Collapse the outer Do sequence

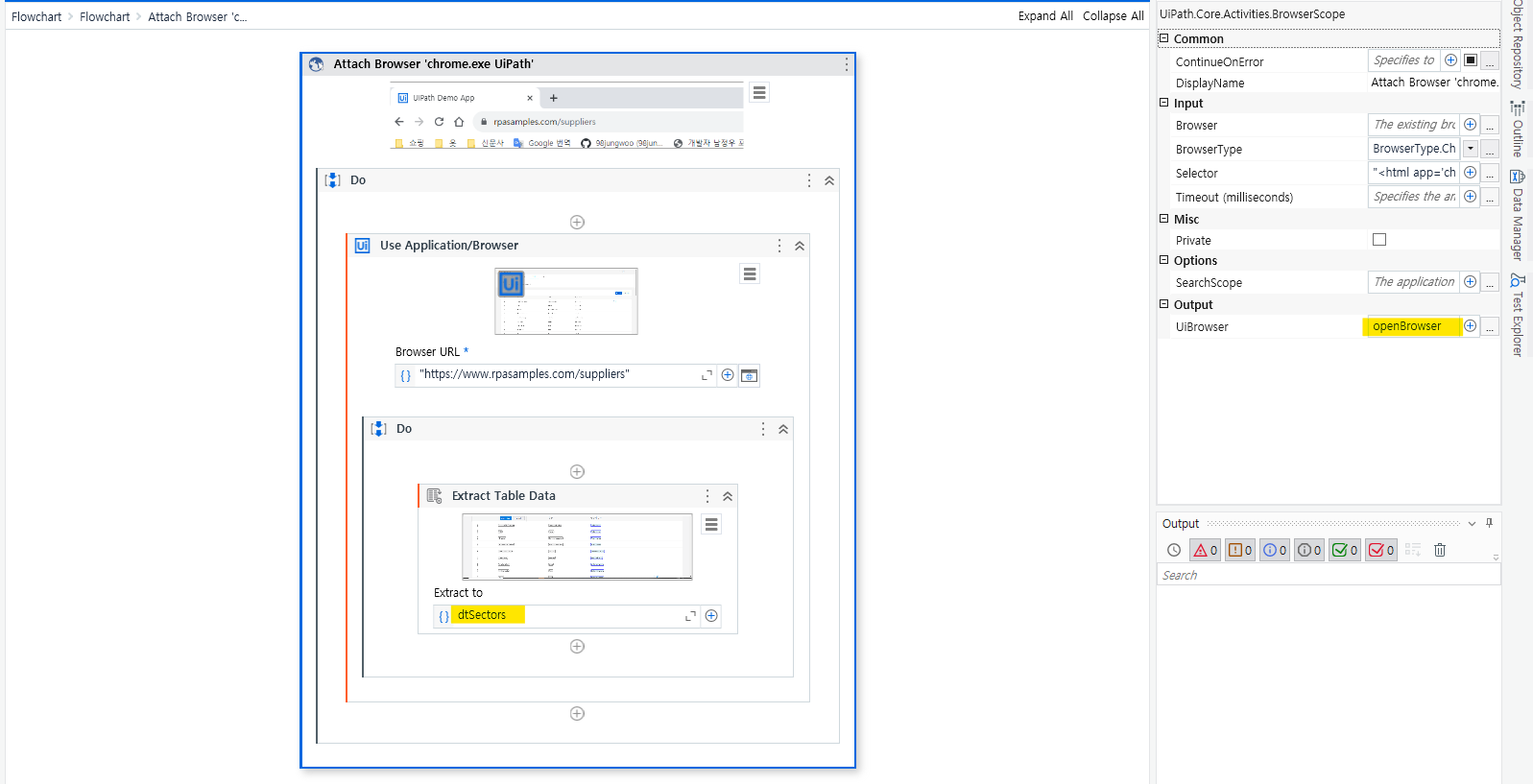tap(829, 180)
